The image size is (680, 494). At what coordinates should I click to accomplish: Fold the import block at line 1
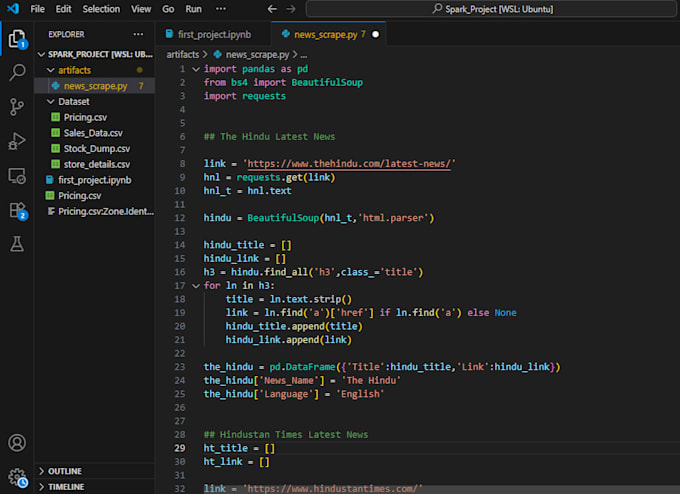(195, 70)
